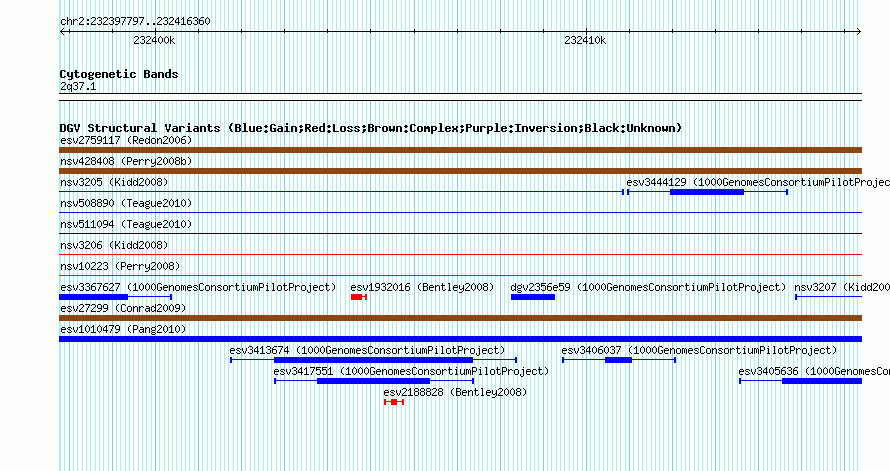
Task: Click the blue esv3405636 gain block
Action: [822, 381]
